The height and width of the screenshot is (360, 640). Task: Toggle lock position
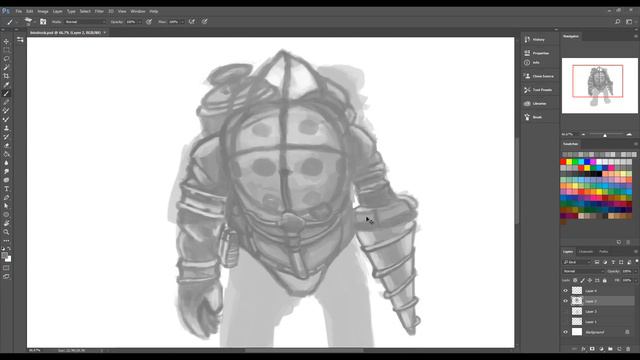[590, 280]
